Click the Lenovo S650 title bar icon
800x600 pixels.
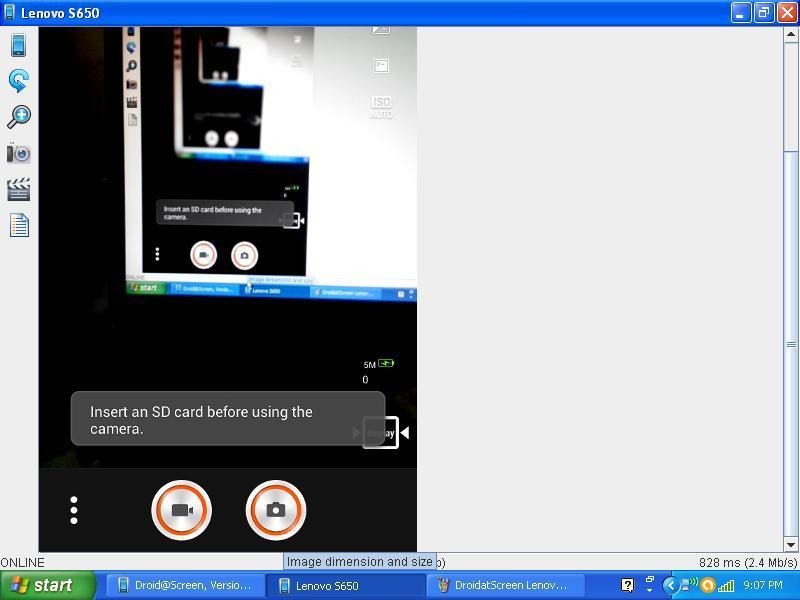(9, 12)
